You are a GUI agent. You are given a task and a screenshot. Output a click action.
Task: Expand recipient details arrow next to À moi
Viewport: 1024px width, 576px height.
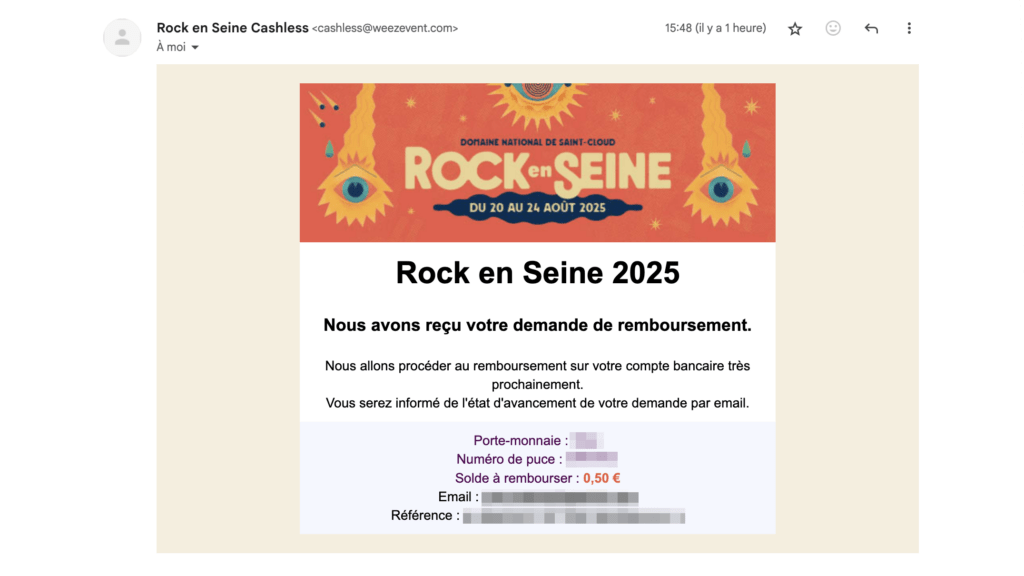click(195, 48)
